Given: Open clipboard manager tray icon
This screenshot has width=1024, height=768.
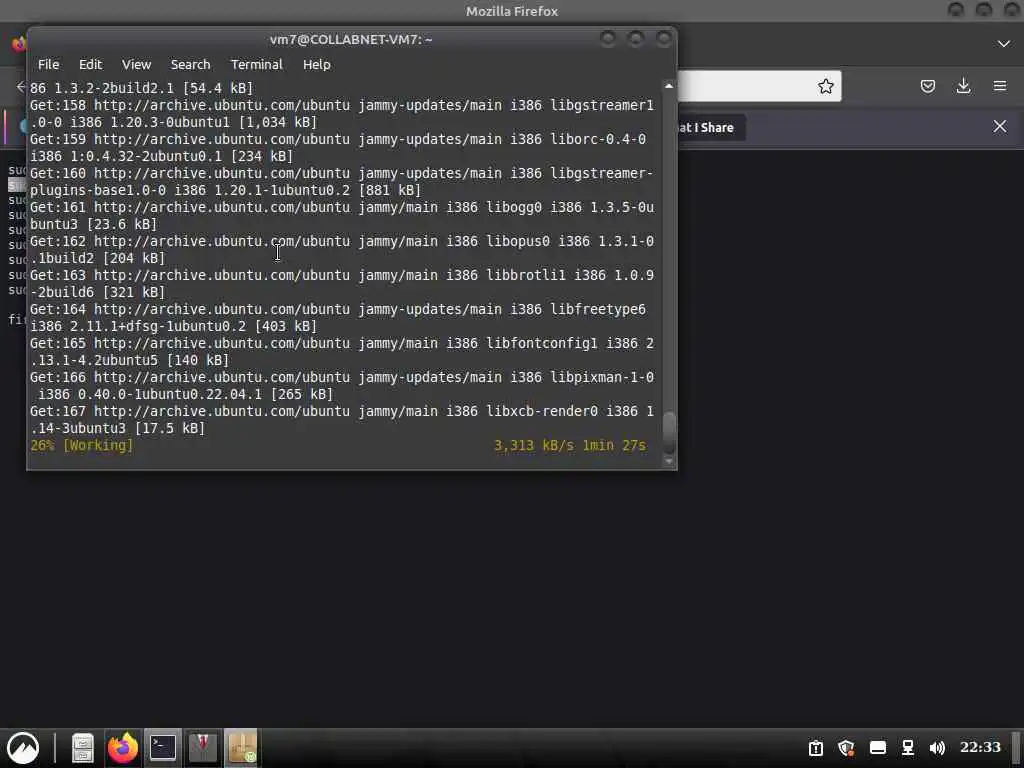Looking at the screenshot, I should pos(816,748).
